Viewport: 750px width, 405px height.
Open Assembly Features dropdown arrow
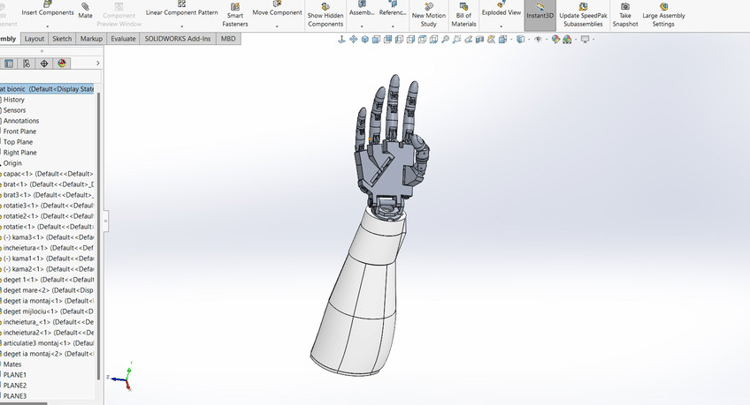pyautogui.click(x=362, y=26)
